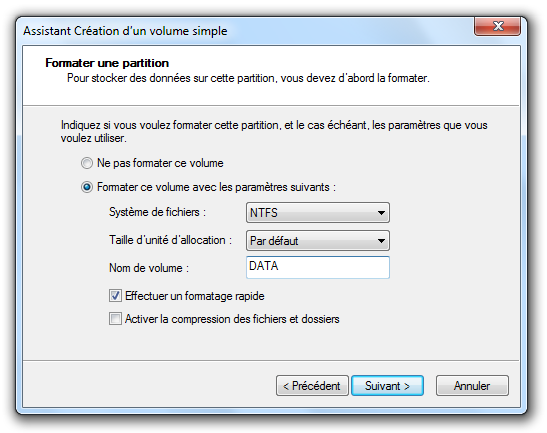Viewport: 547px width, 433px height.
Task: Click the arrow of the allocation unit size dropdown
Action: (381, 240)
